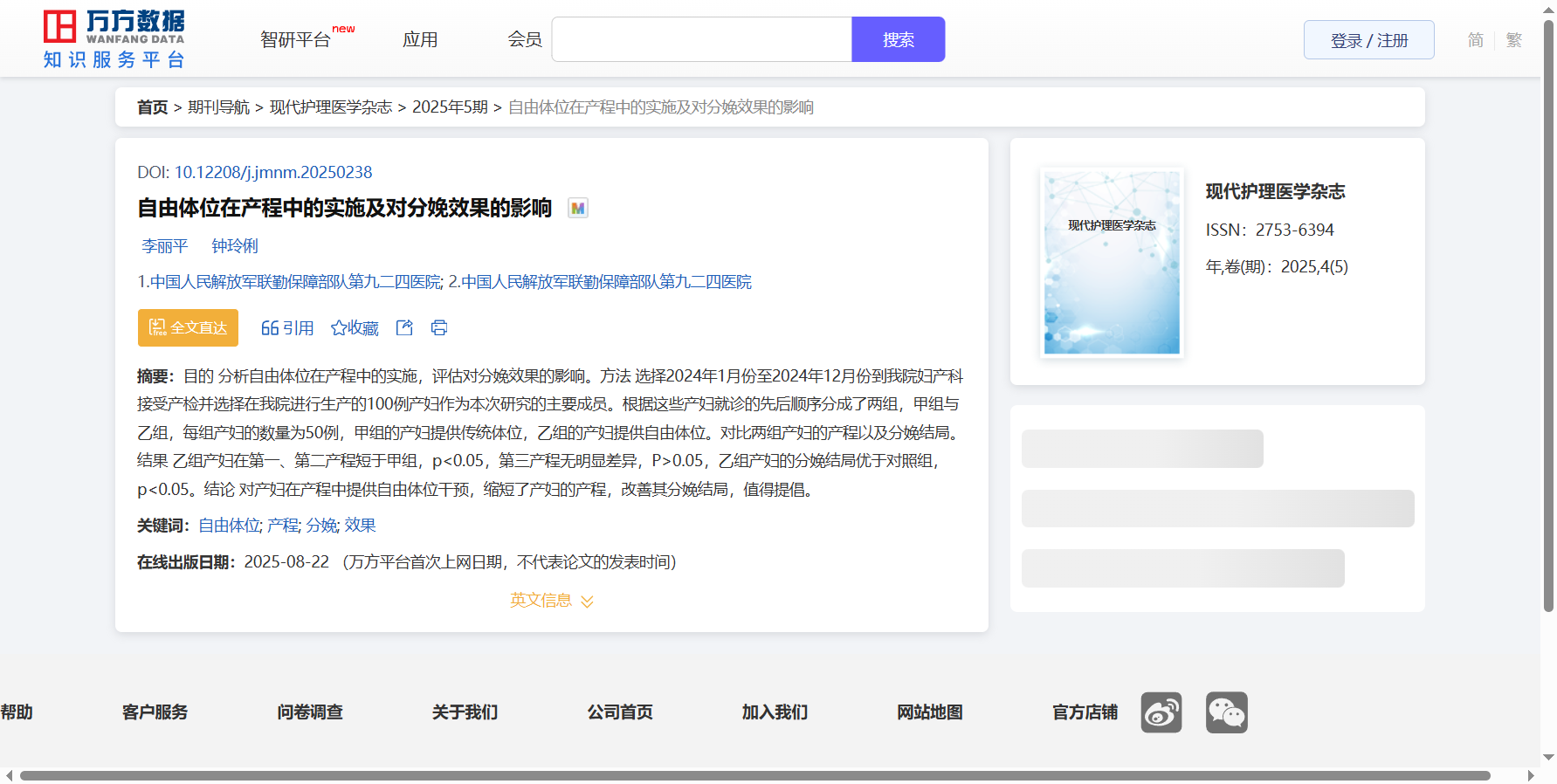Switch to traditional Chinese 繁

[1513, 40]
